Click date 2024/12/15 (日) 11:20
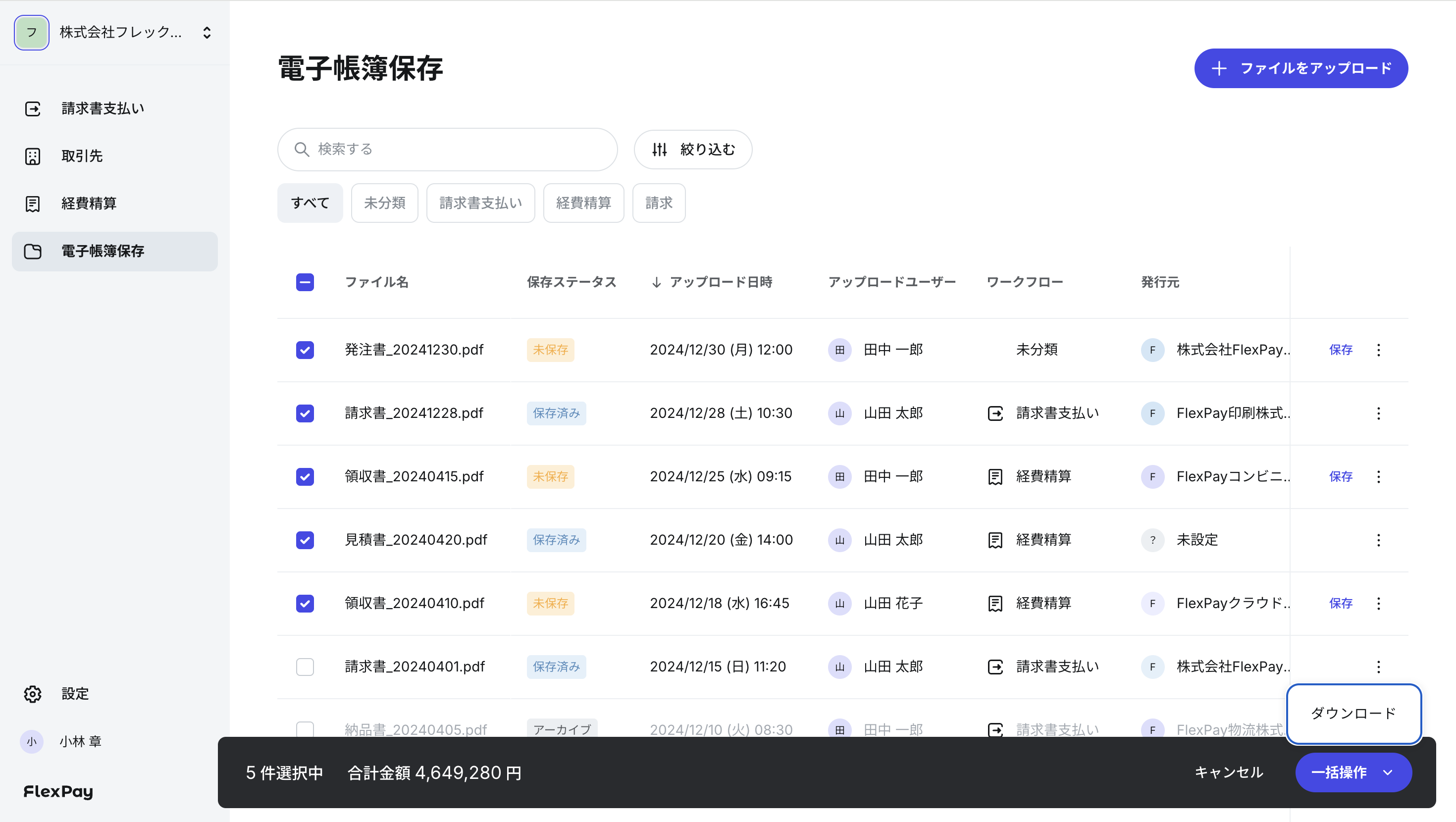 point(718,667)
